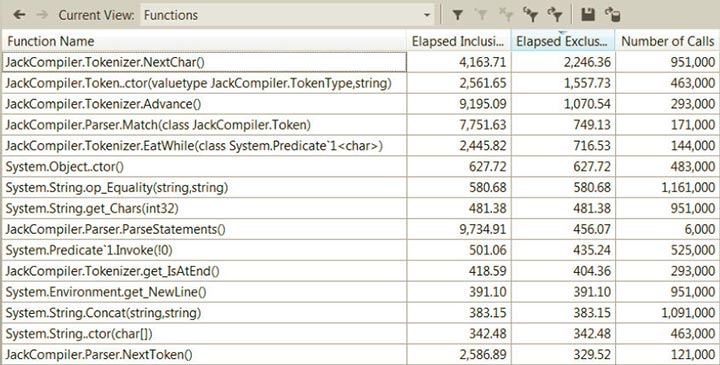
Task: Click the database export icon
Action: 613,15
